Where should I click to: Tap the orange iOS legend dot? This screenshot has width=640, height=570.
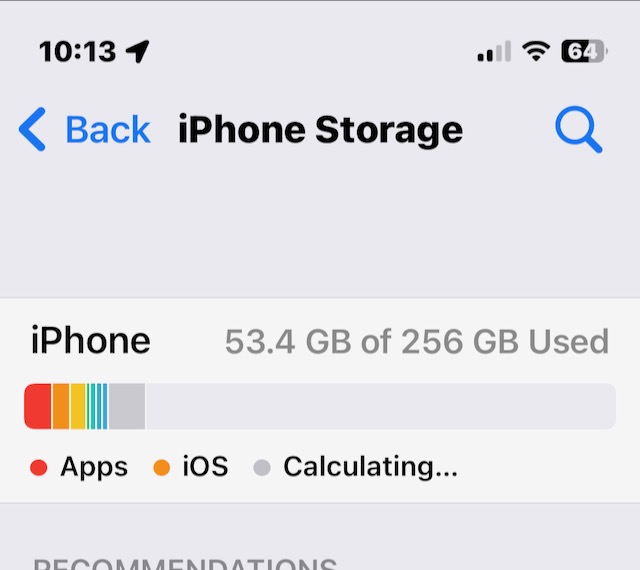point(162,468)
